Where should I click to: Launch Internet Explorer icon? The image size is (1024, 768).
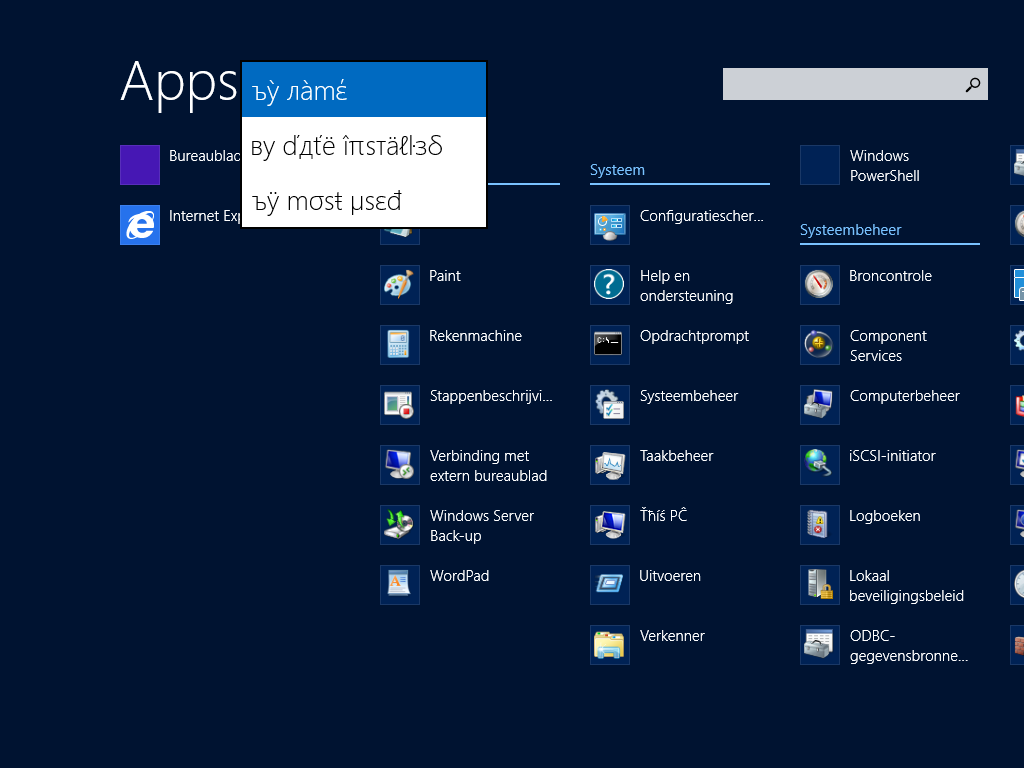click(140, 225)
